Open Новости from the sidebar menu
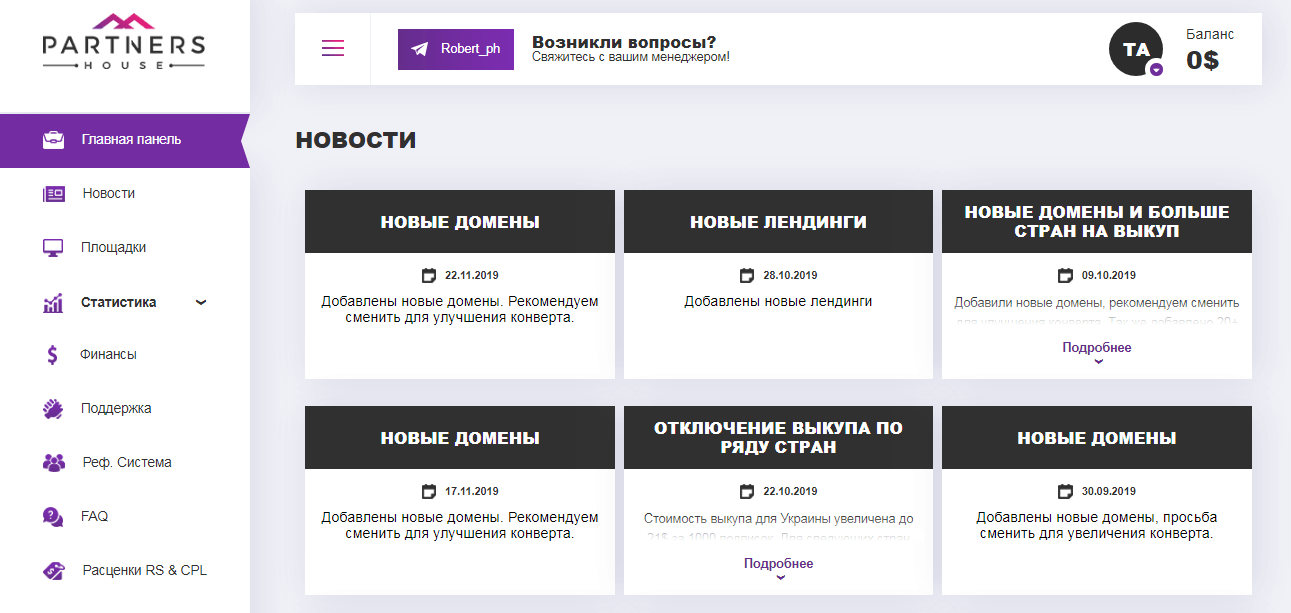The width and height of the screenshot is (1291, 613). tap(109, 192)
